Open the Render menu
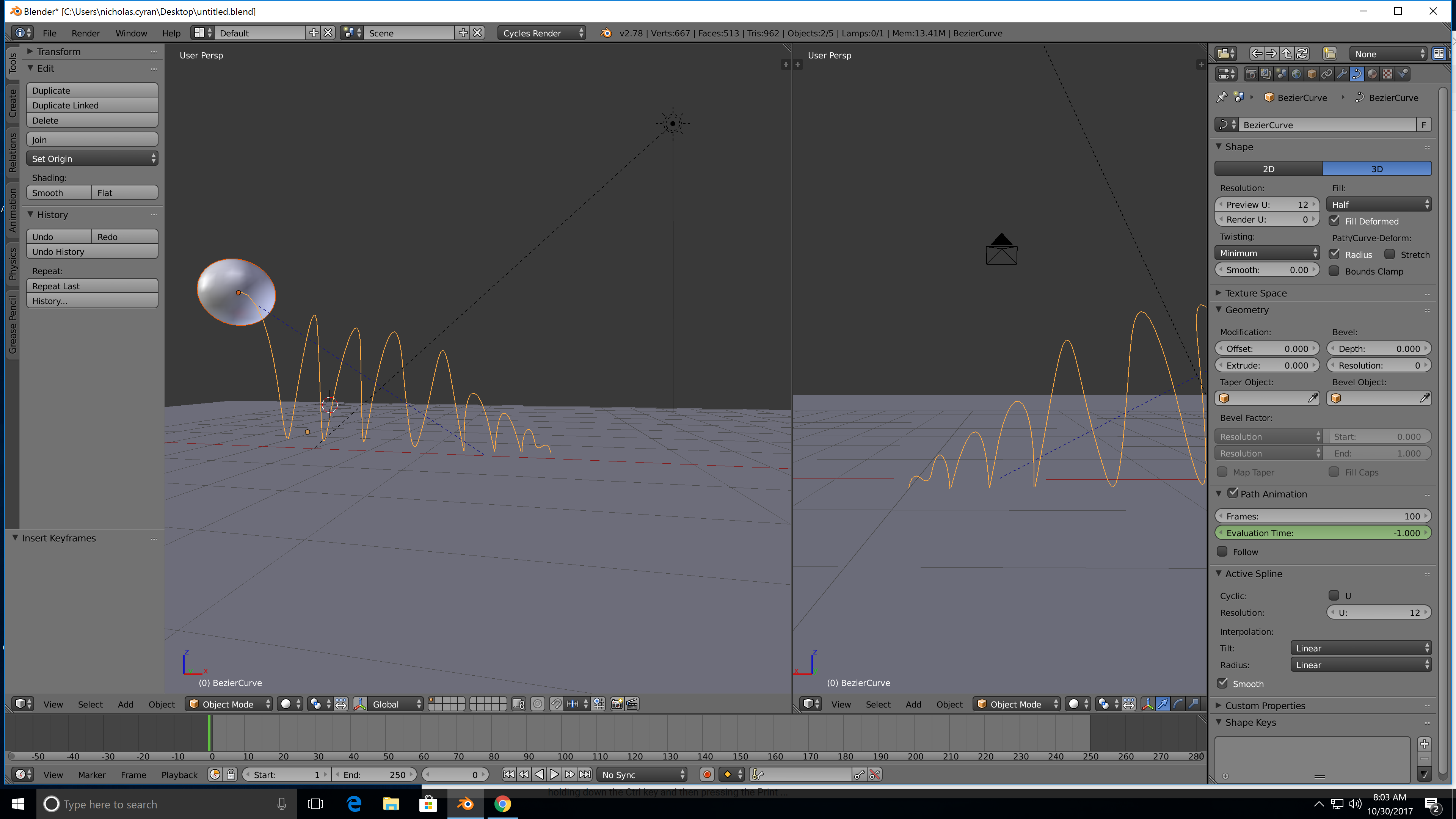This screenshot has height=819, width=1456. 85,33
